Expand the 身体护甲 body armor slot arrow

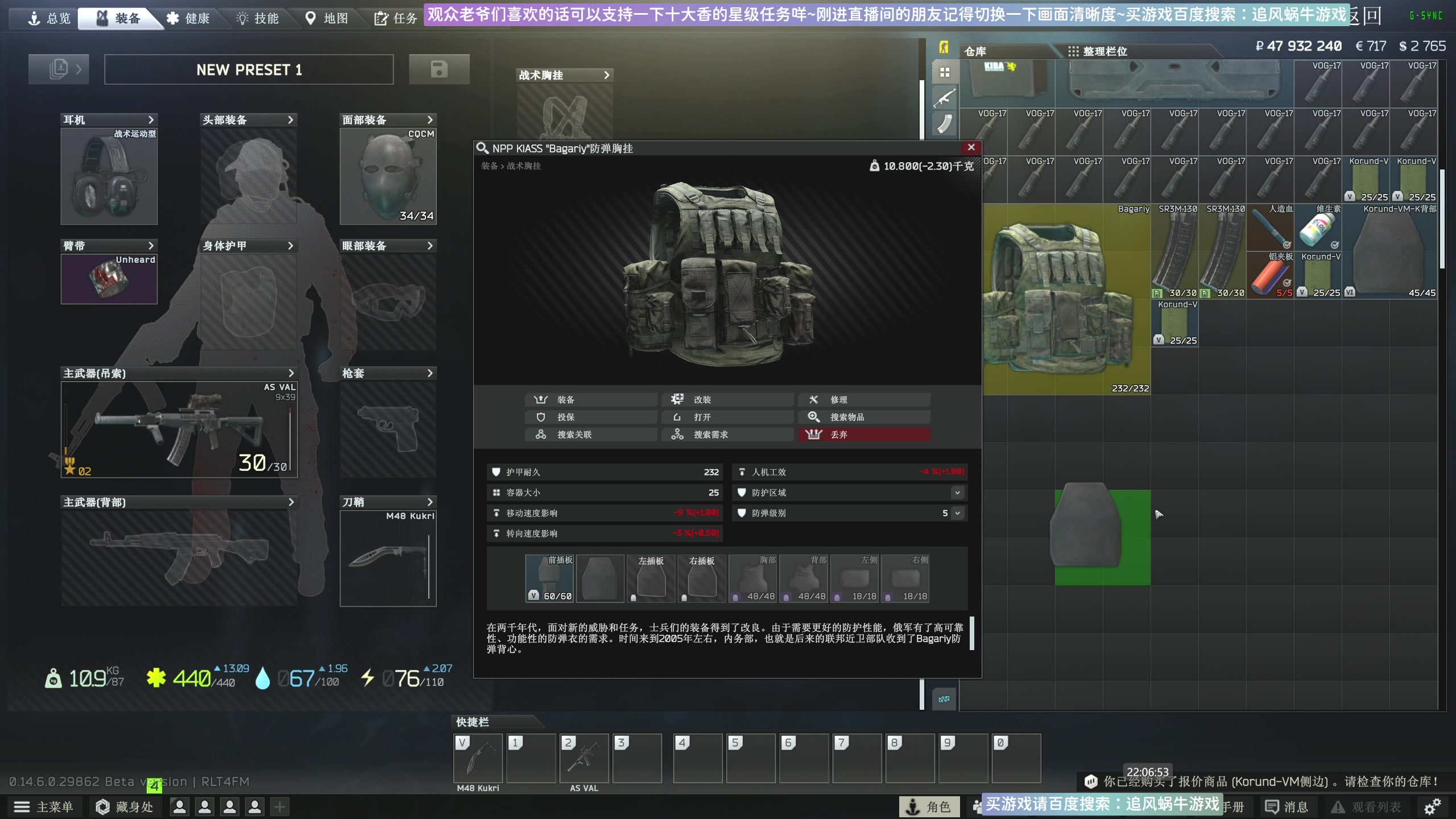pyautogui.click(x=290, y=246)
